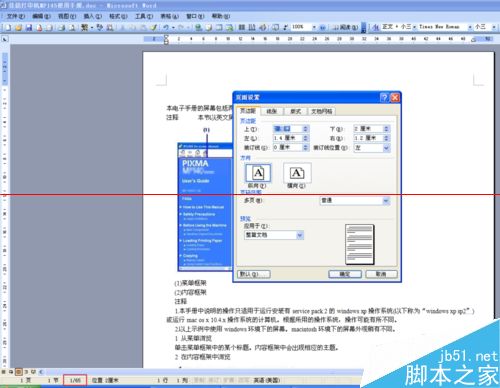Click the Help question mark in Page Setup dialog

click(384, 97)
